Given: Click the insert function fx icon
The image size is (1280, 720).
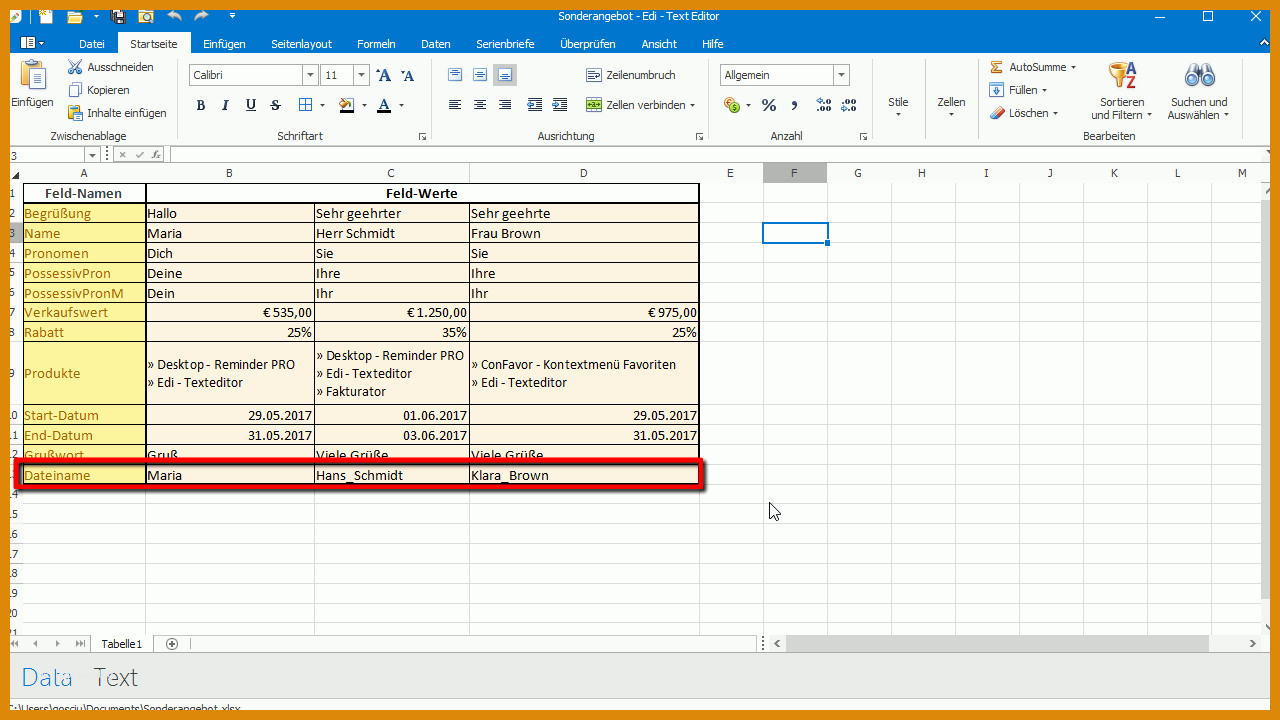Looking at the screenshot, I should point(157,155).
